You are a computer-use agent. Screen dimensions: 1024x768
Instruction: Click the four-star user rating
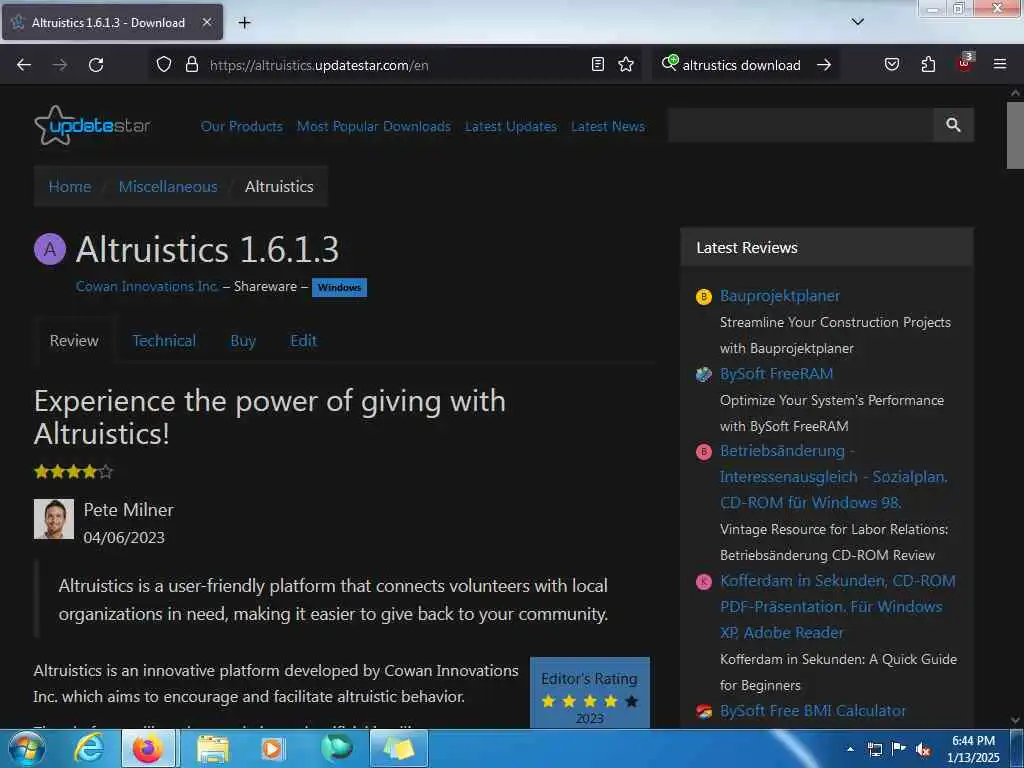pos(73,472)
